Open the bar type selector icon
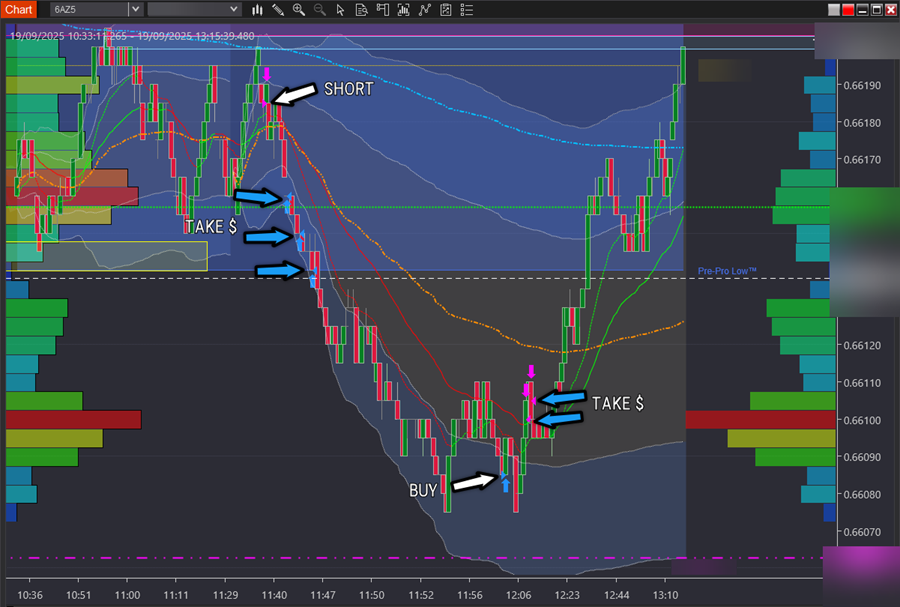 click(x=258, y=9)
